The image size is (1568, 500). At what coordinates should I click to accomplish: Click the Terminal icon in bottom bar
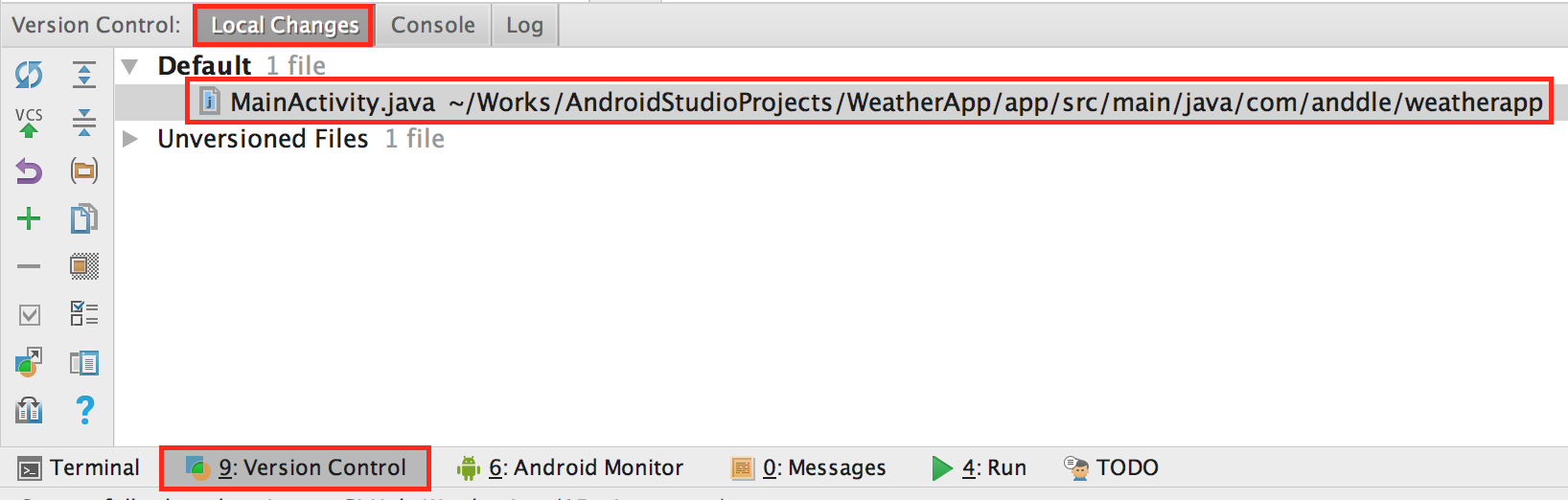(30, 468)
